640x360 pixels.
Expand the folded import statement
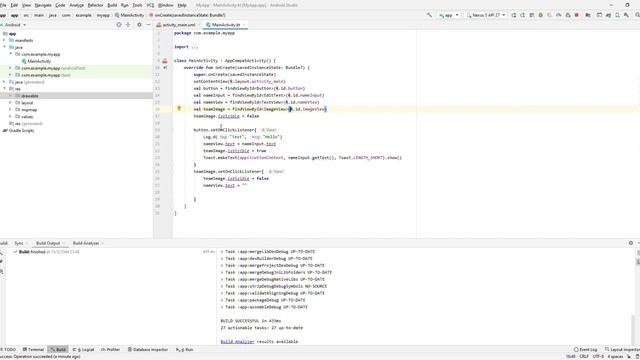195,47
